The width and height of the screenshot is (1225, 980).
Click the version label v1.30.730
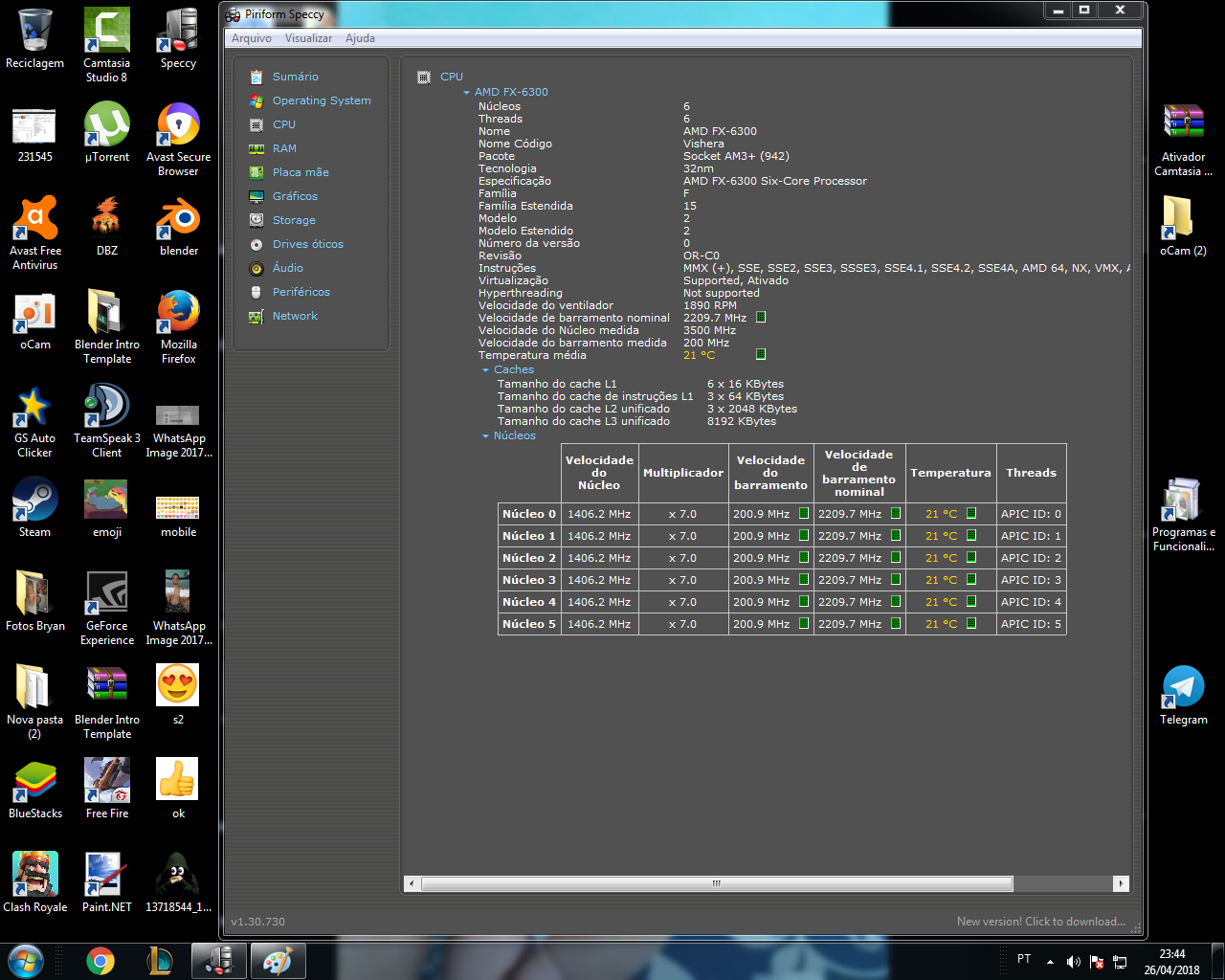[x=258, y=922]
